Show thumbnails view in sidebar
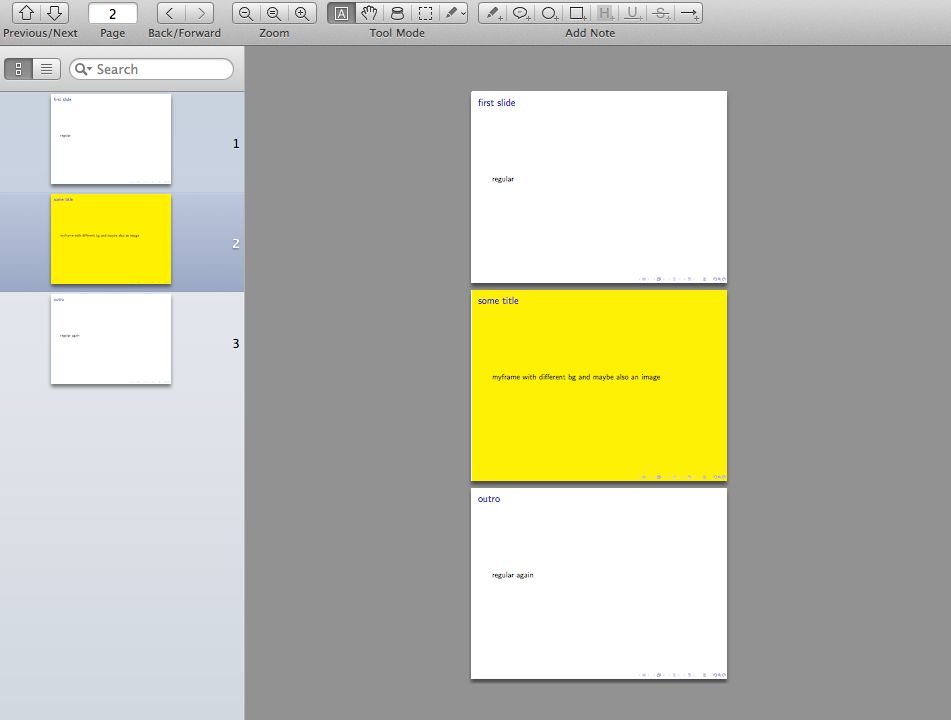The height and width of the screenshot is (720, 951). pos(18,69)
